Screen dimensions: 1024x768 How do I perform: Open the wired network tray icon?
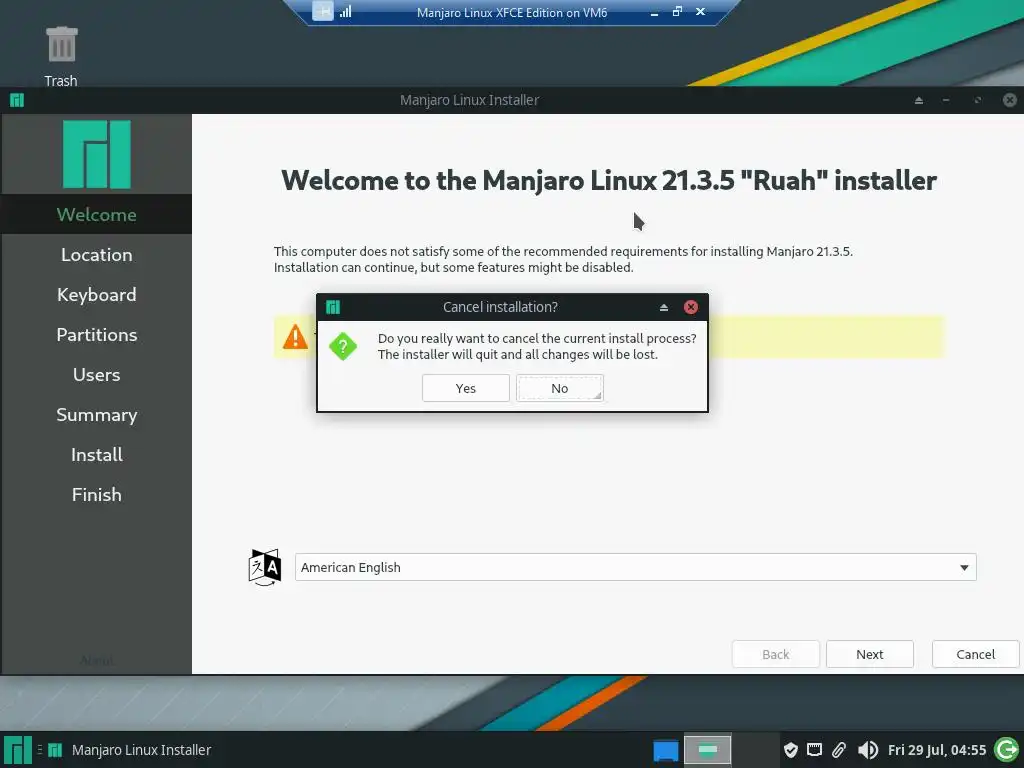814,750
